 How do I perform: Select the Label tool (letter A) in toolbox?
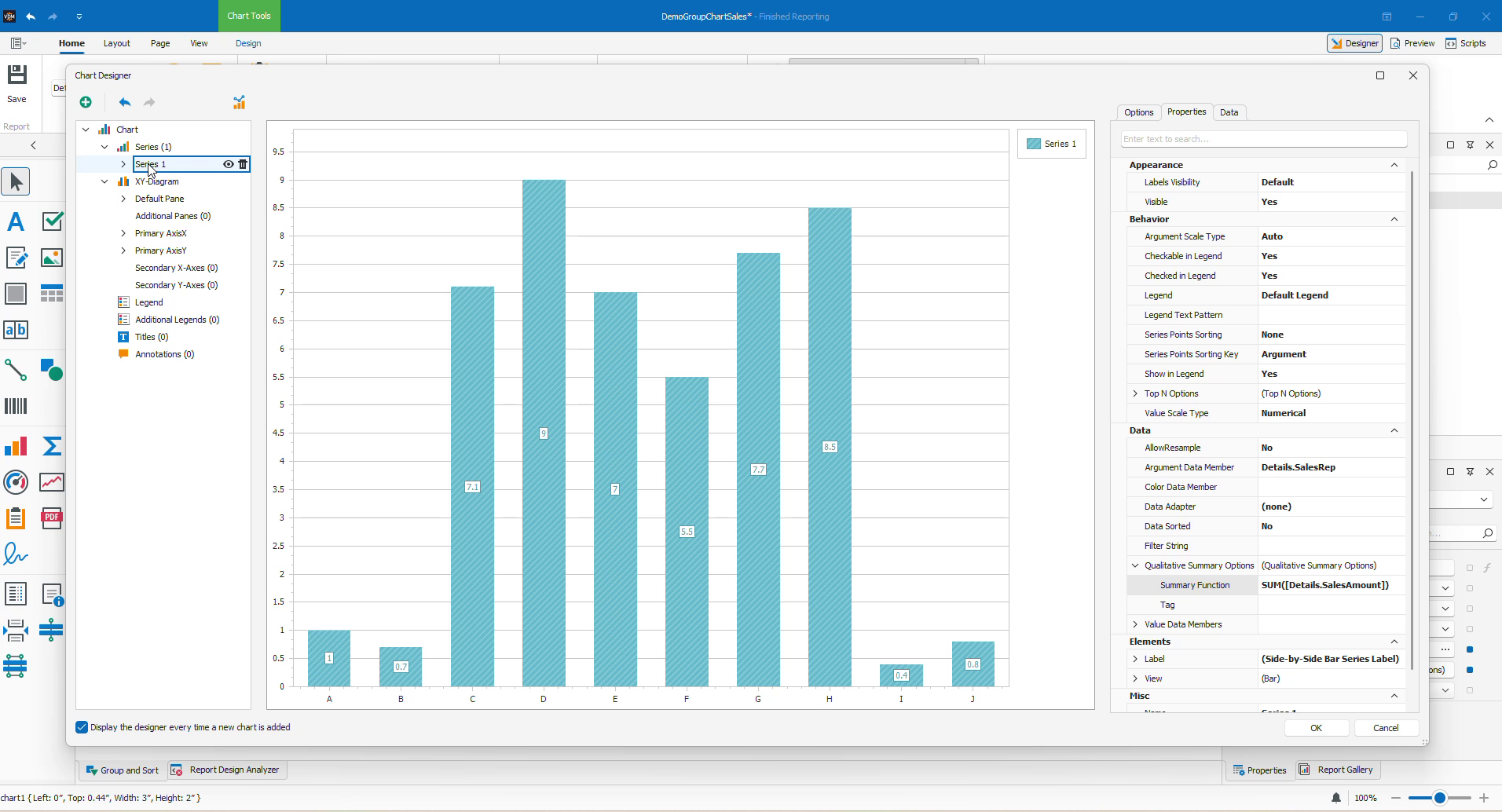pyautogui.click(x=16, y=221)
